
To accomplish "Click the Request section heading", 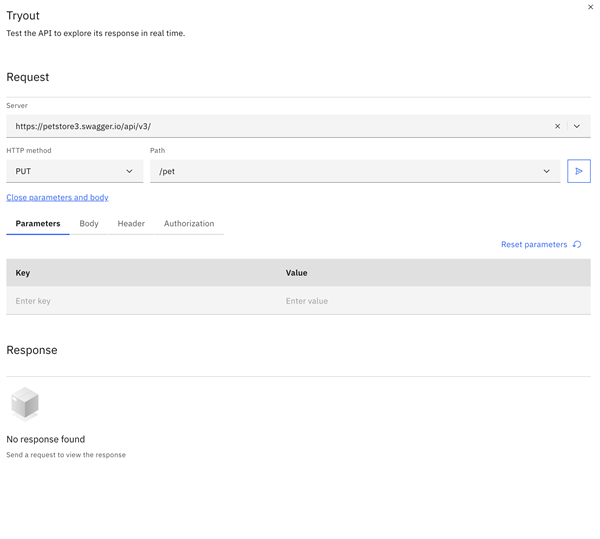I will (28, 77).
